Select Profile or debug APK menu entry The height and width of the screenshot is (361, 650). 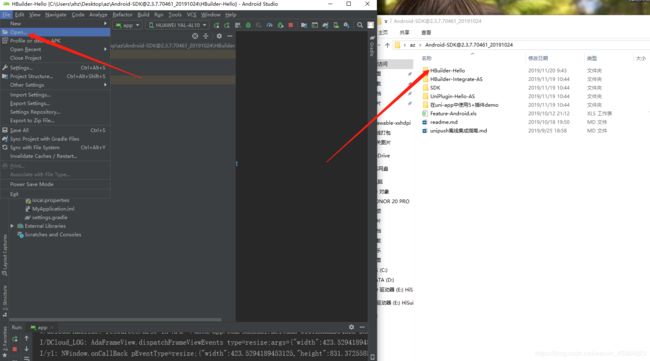(55, 41)
